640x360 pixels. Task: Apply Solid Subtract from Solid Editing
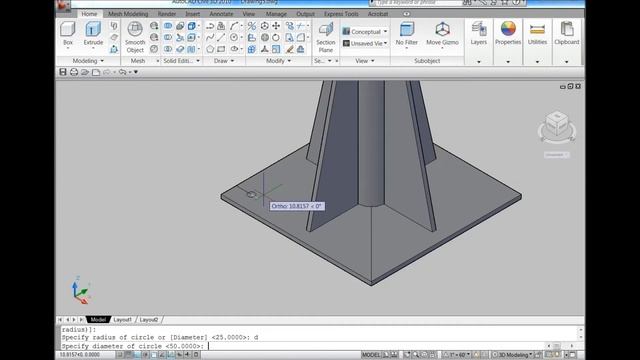point(168,38)
